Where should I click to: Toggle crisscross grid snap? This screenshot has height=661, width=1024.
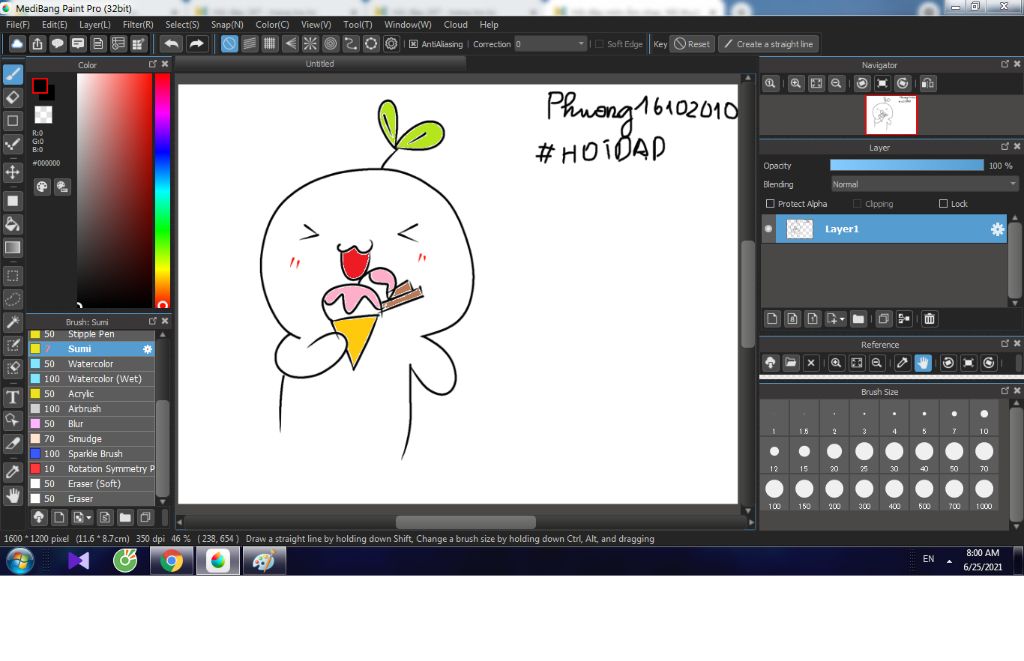click(270, 44)
